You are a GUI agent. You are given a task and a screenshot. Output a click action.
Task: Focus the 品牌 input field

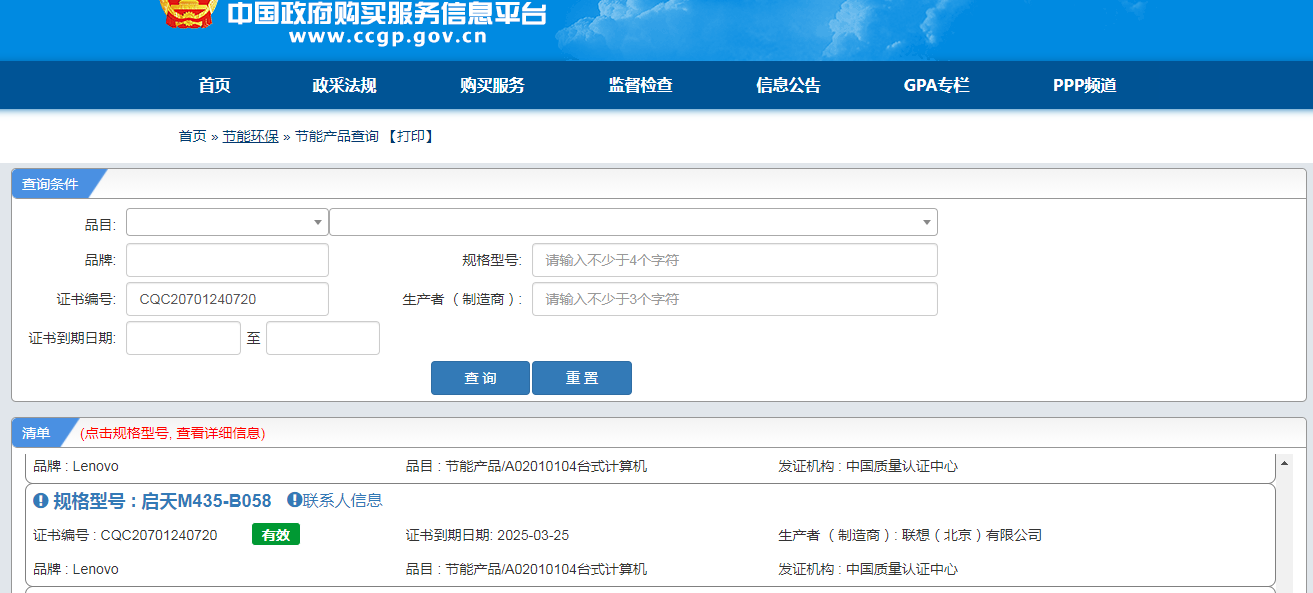227,260
